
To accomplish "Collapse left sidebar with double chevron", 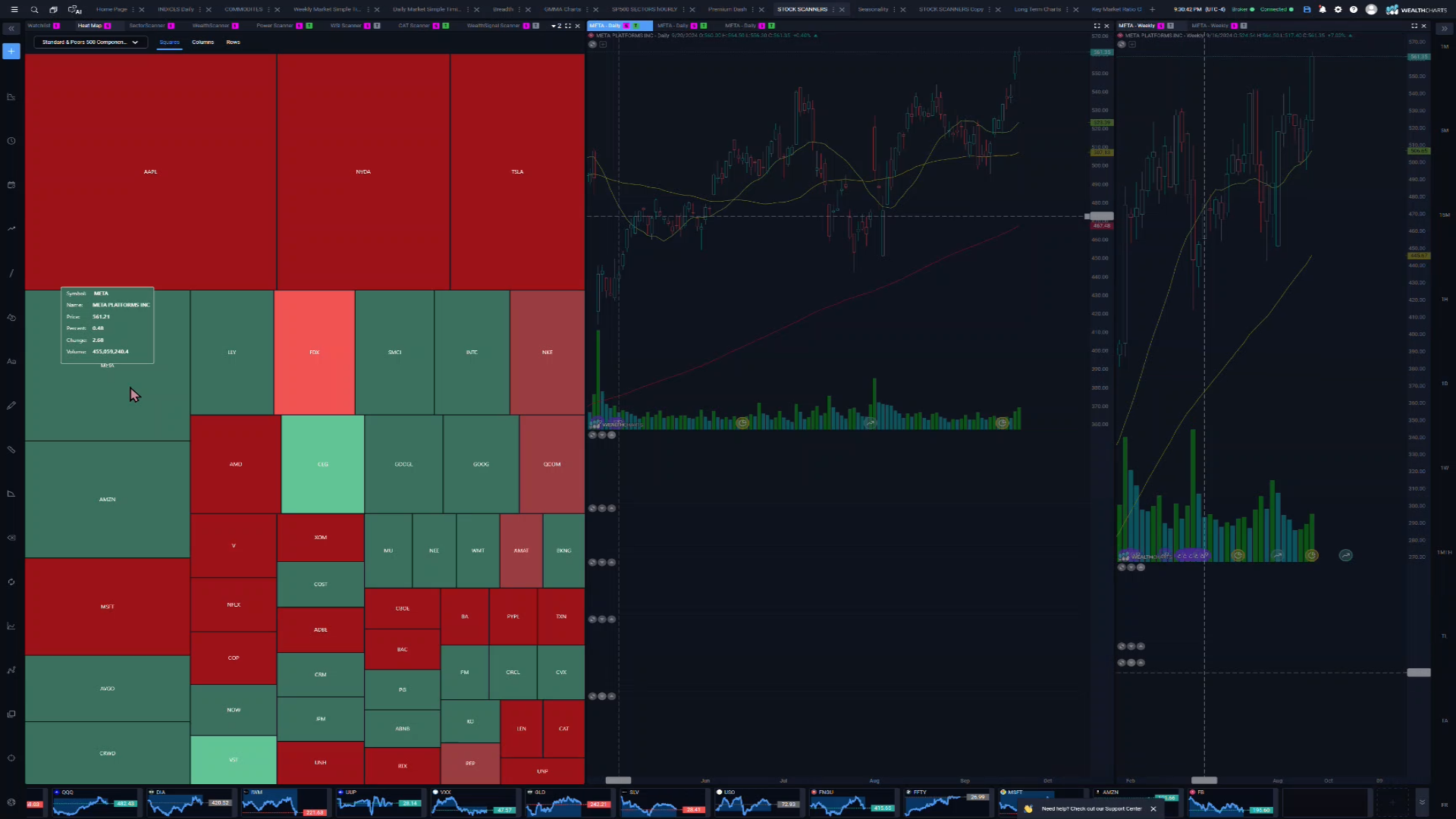I will [11, 28].
